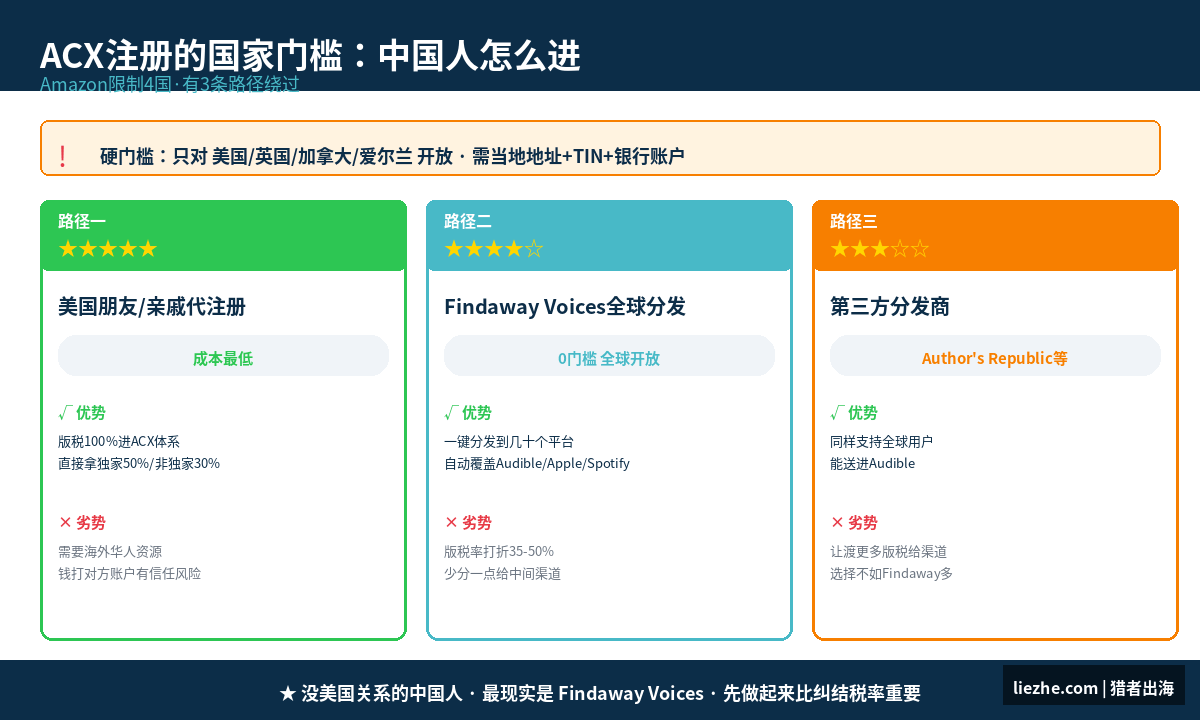This screenshot has width=1200, height=720.
Task: Select the 路径三 orange header
Action: (x=995, y=236)
